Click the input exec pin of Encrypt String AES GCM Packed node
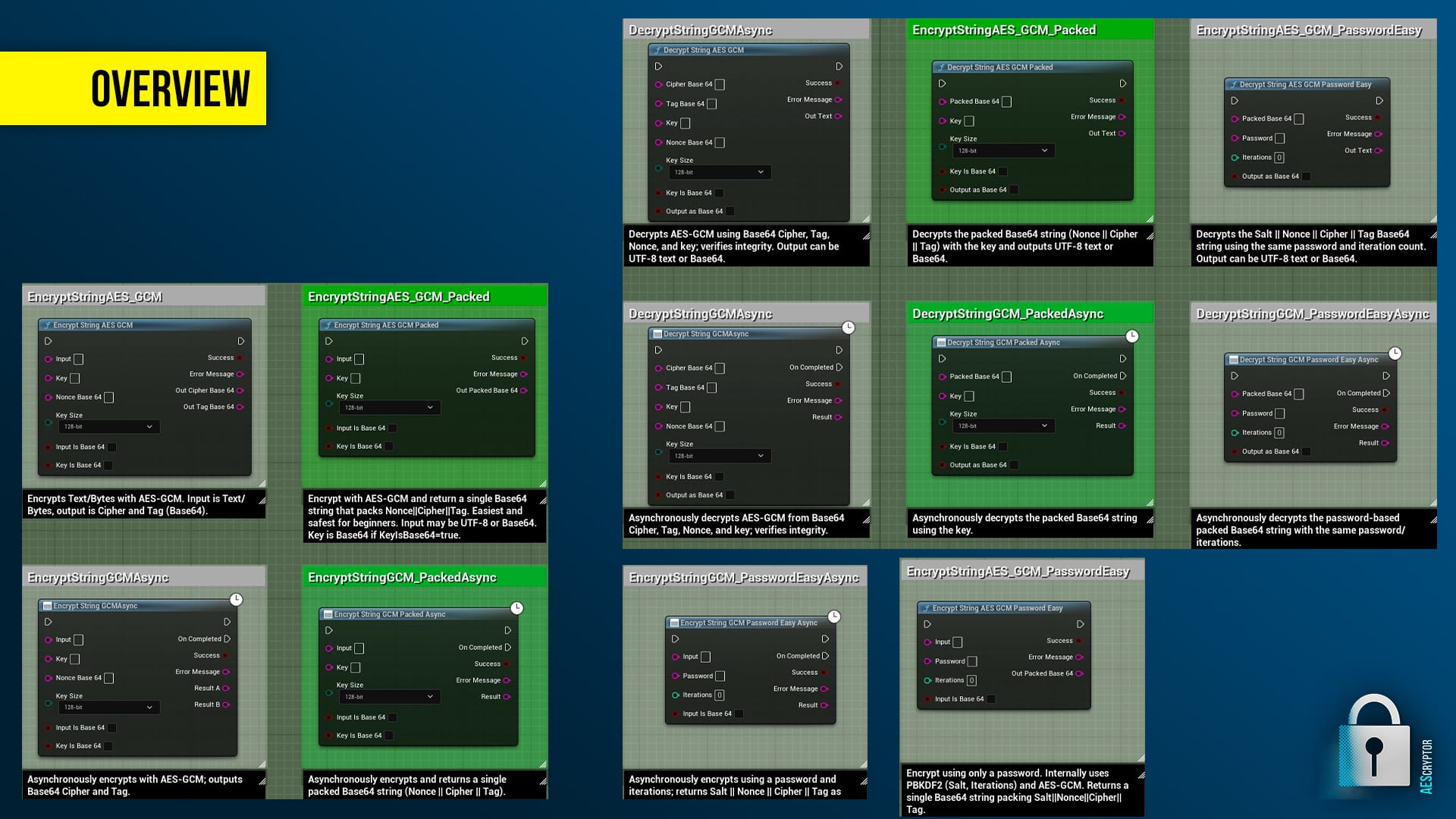Image resolution: width=1456 pixels, height=819 pixels. [329, 341]
